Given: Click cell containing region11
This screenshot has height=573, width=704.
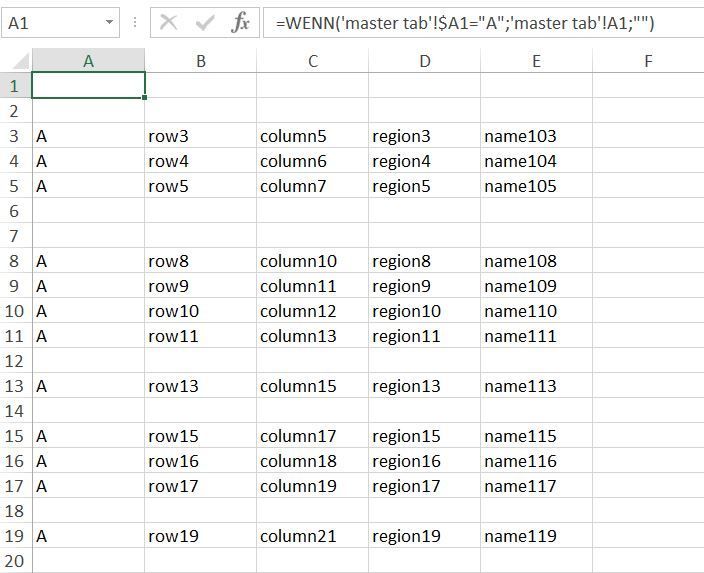Looking at the screenshot, I should coord(425,335).
